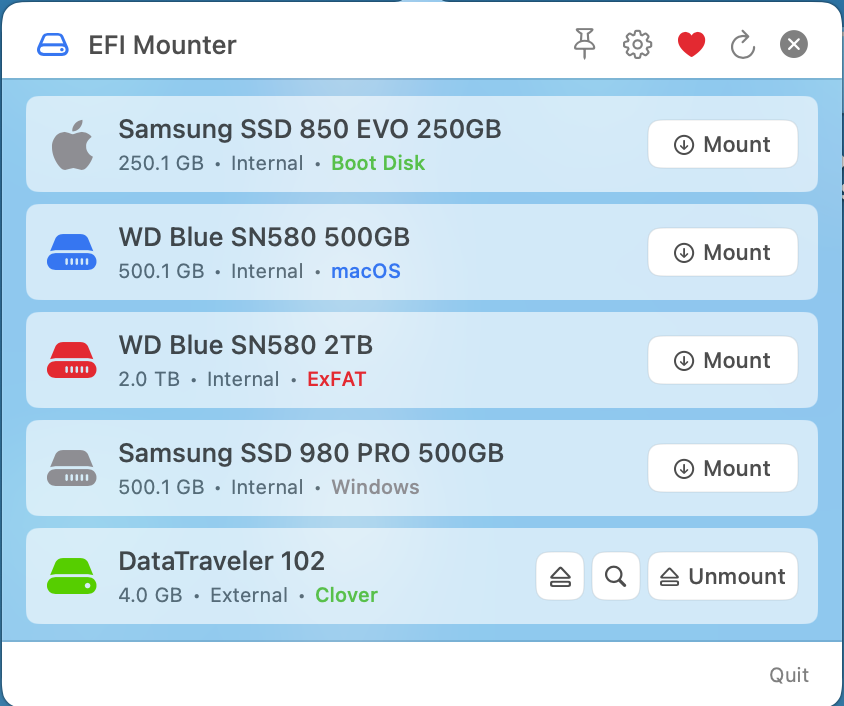Select the DataTraveler 102 name
844x706 pixels.
pos(222,561)
